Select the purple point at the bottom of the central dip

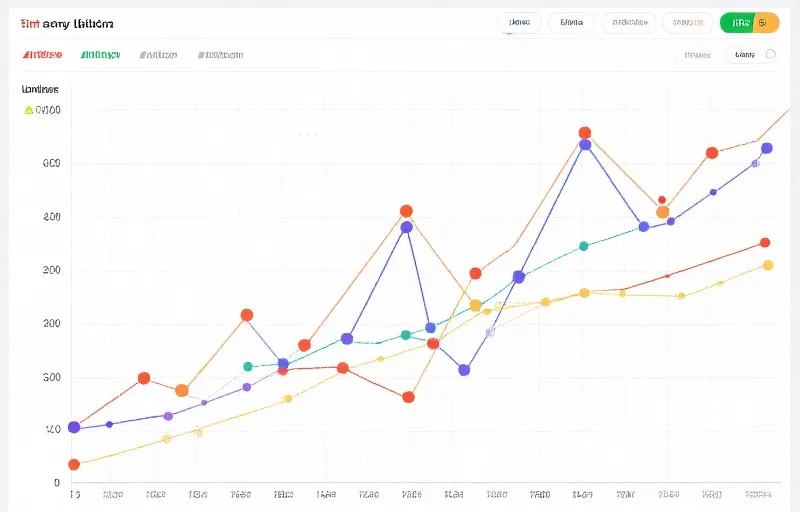pos(464,370)
